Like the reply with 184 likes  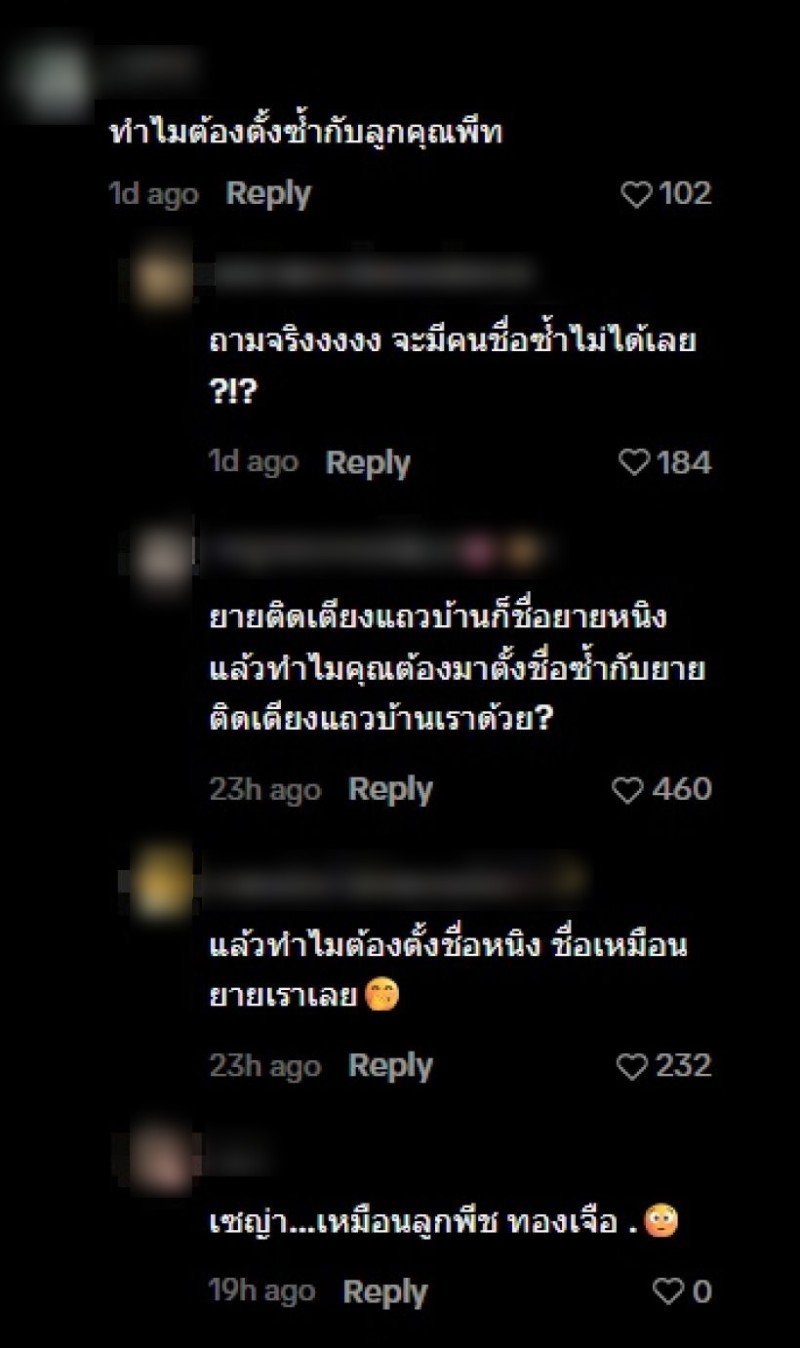(x=635, y=462)
